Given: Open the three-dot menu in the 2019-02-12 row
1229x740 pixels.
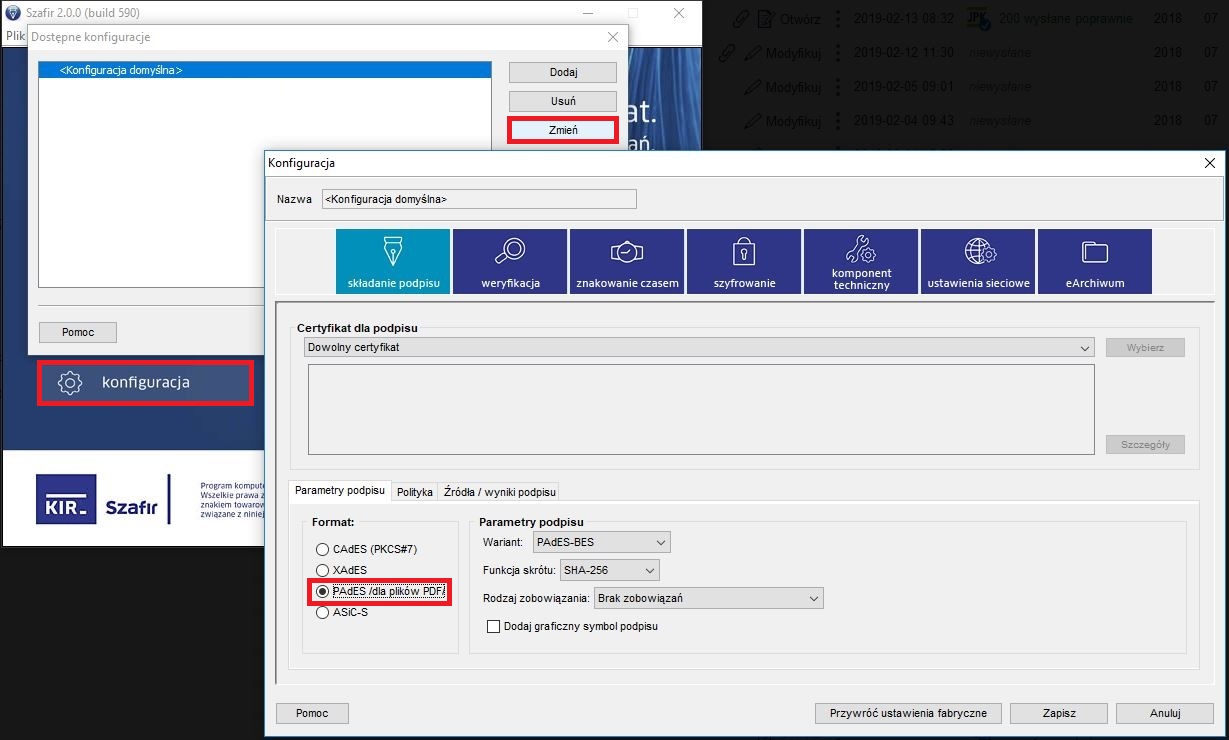Looking at the screenshot, I should (838, 52).
